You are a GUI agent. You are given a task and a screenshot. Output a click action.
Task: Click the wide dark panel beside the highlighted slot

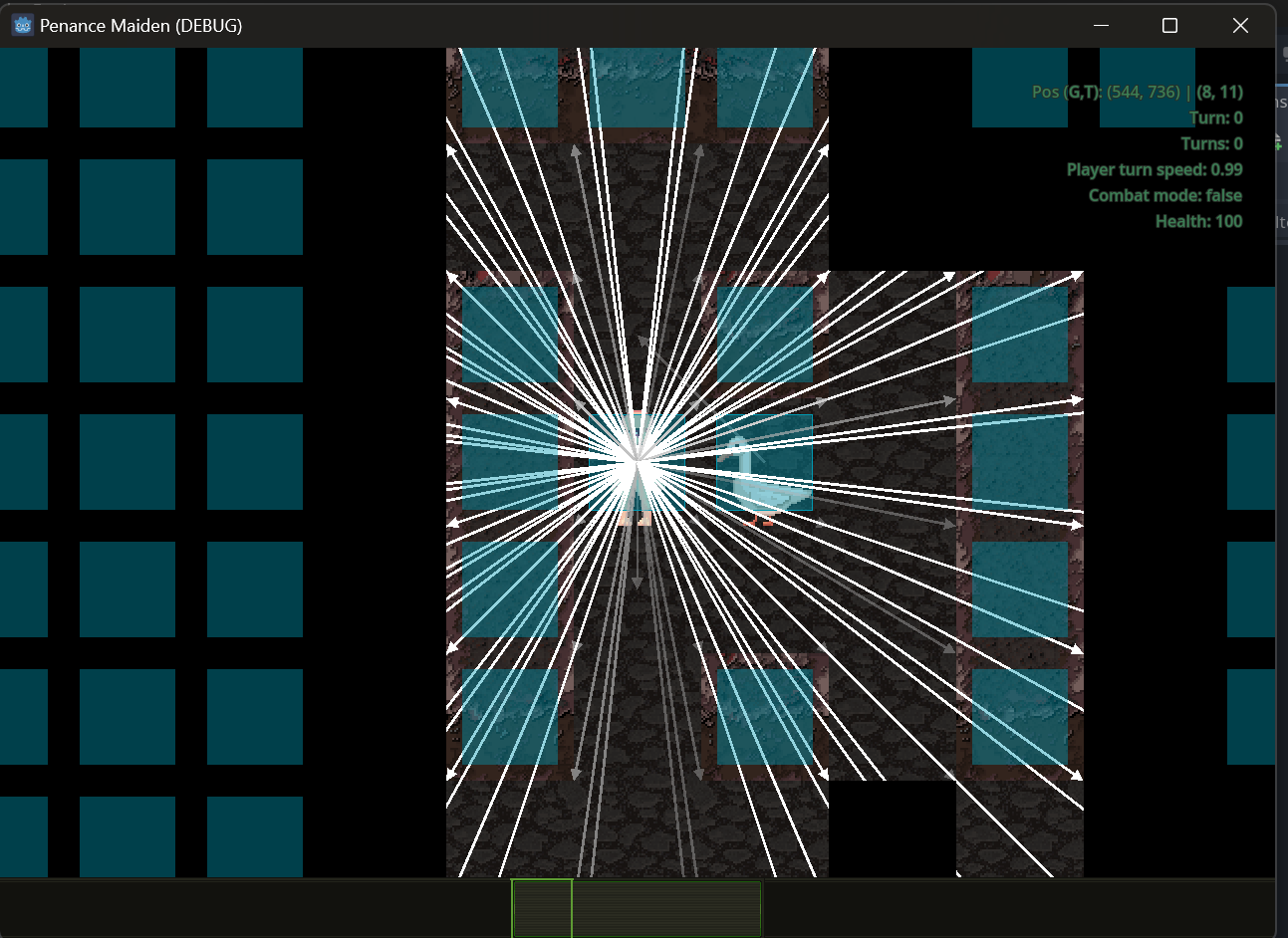pos(666,908)
